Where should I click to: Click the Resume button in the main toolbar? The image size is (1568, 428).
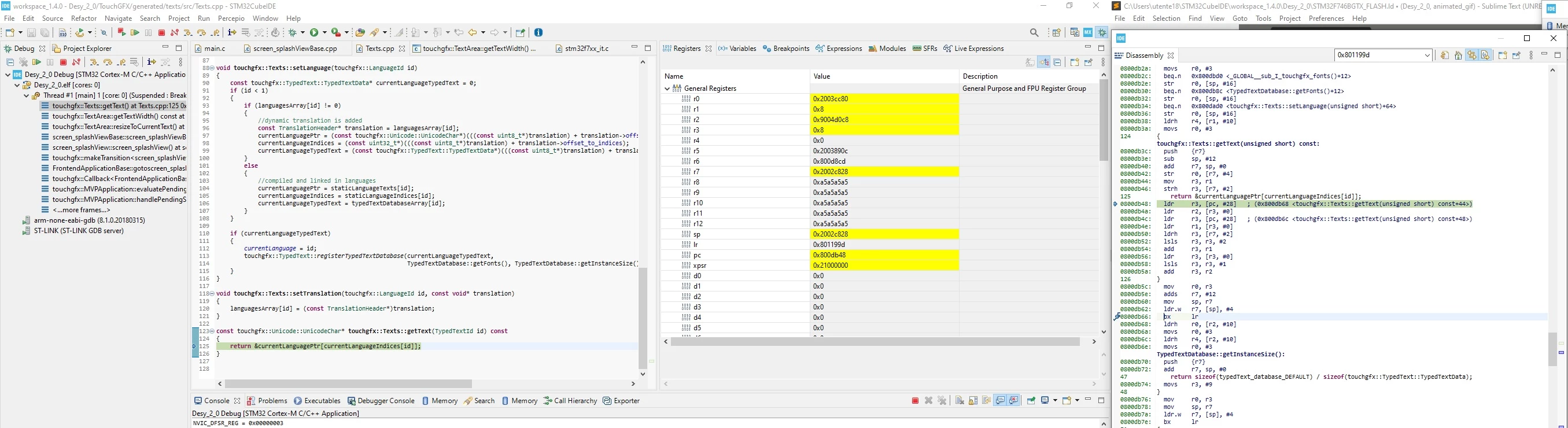point(135,33)
